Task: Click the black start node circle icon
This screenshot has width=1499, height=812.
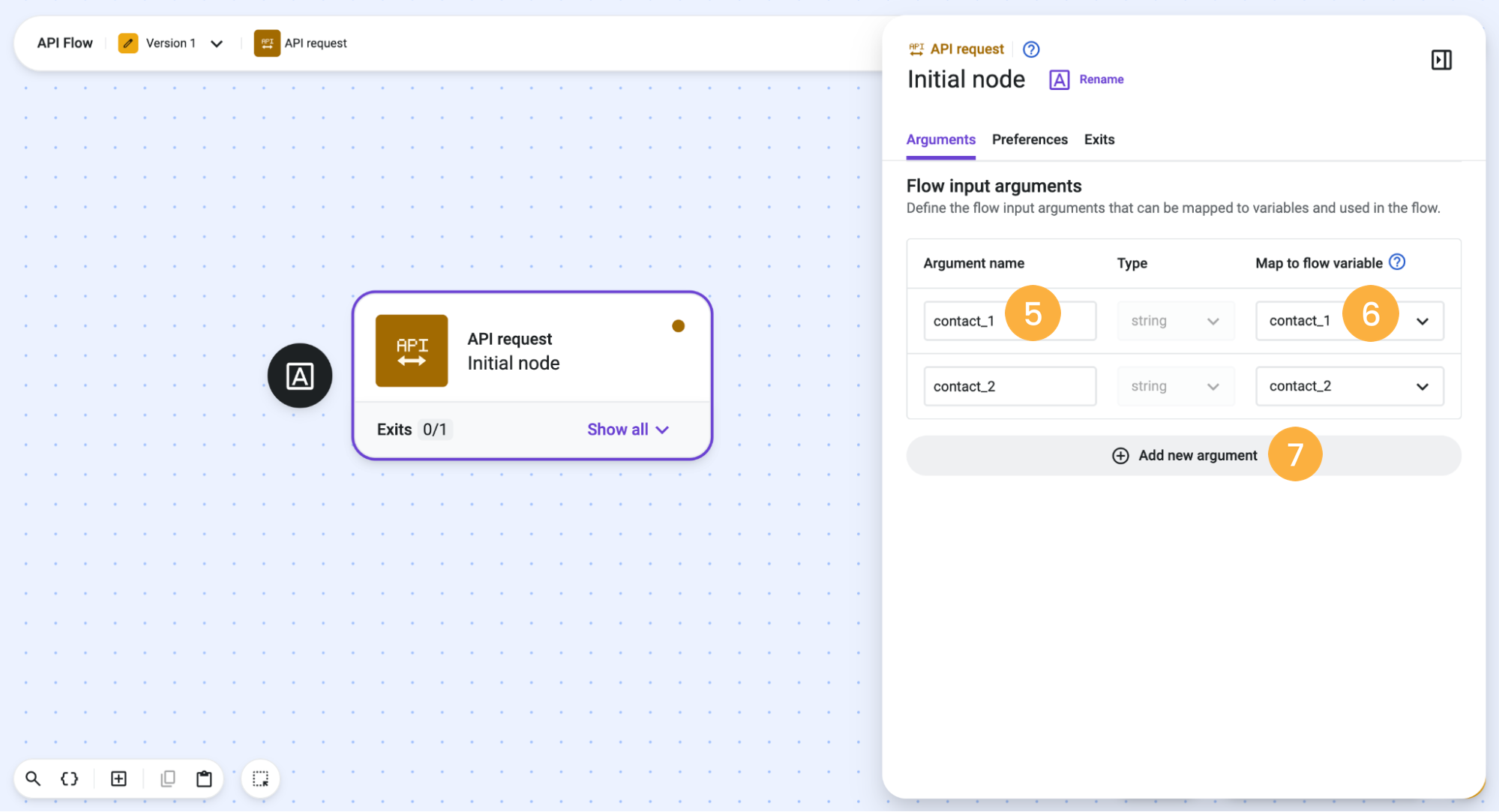Action: pos(300,376)
